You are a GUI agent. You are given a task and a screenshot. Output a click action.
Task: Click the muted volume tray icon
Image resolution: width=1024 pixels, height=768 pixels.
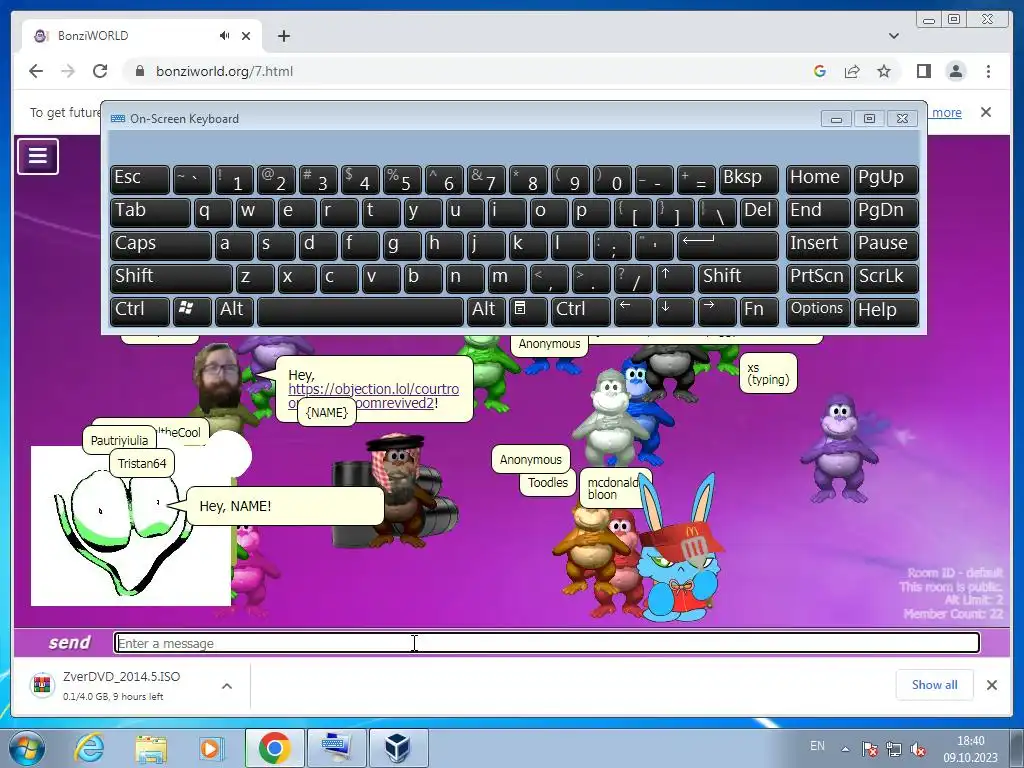918,749
